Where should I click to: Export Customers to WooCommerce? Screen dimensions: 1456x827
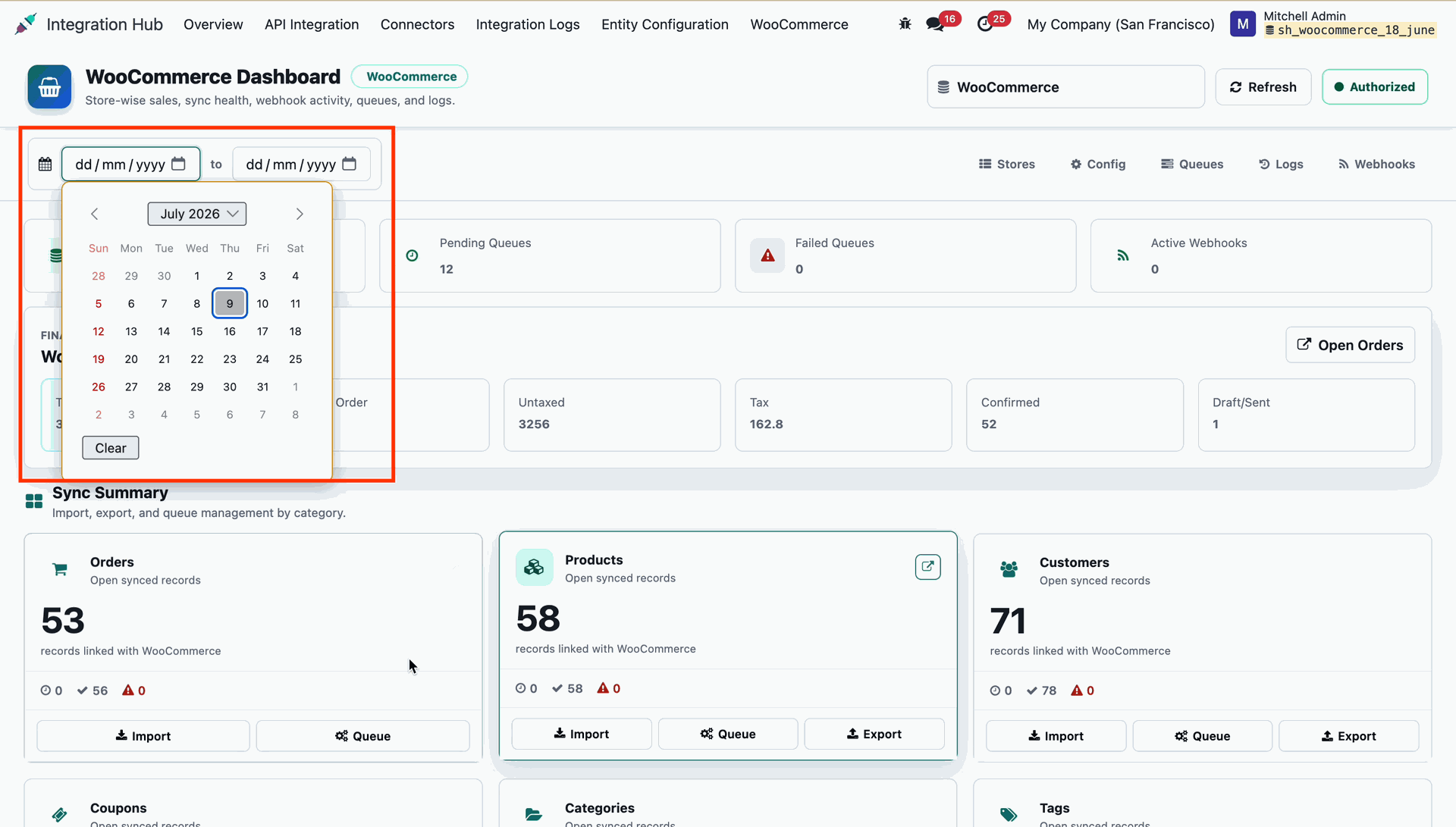point(1349,736)
